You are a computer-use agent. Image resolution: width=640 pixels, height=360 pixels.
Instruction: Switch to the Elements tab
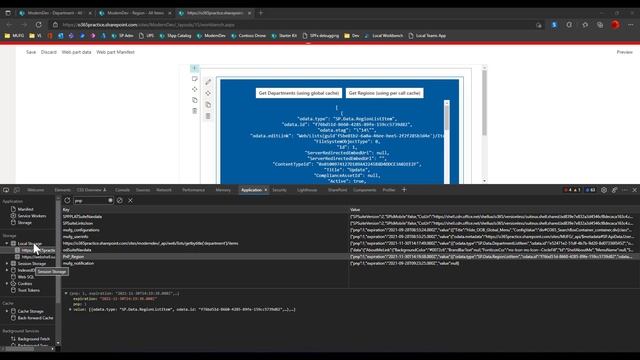[62, 190]
